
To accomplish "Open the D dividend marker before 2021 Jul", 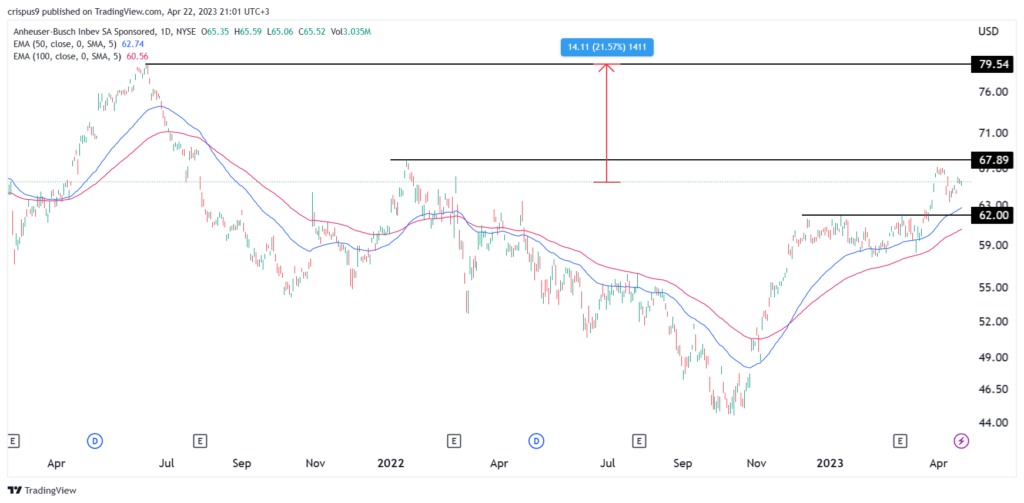I will [95, 442].
